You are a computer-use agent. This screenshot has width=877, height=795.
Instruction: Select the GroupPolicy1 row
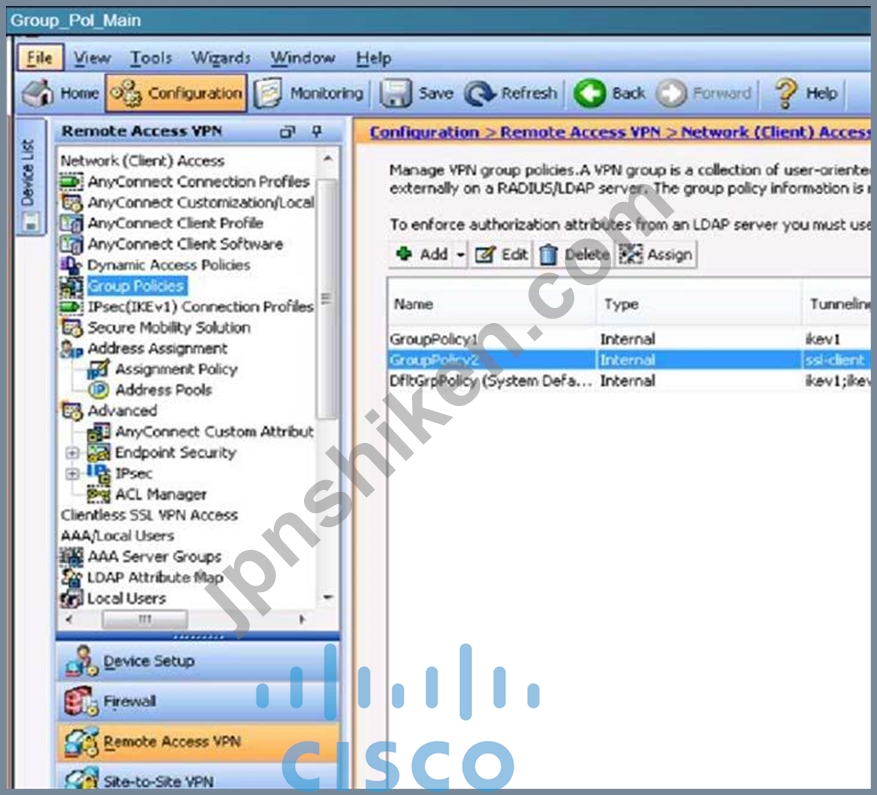pyautogui.click(x=629, y=339)
